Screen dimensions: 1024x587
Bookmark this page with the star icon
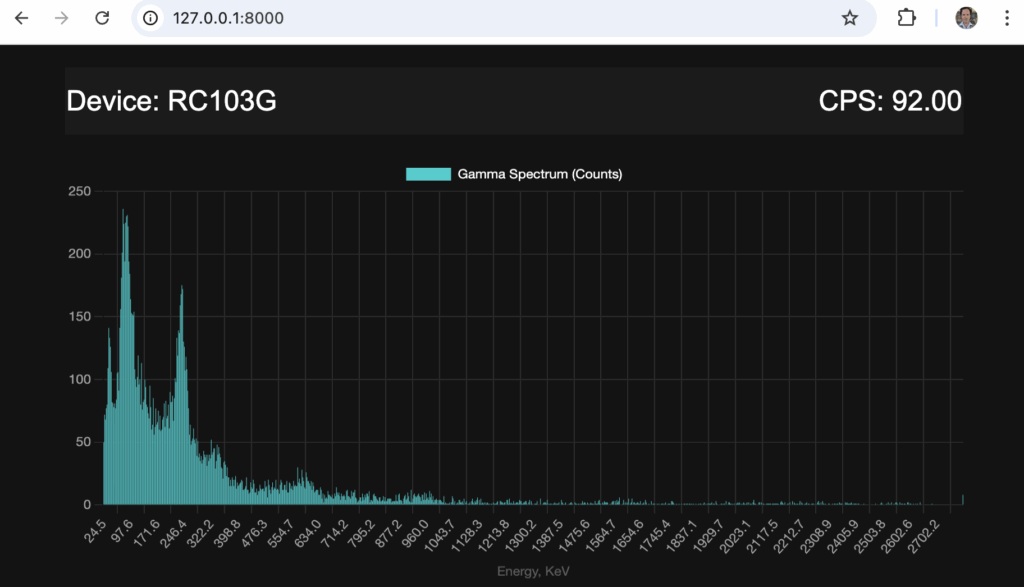tap(849, 18)
